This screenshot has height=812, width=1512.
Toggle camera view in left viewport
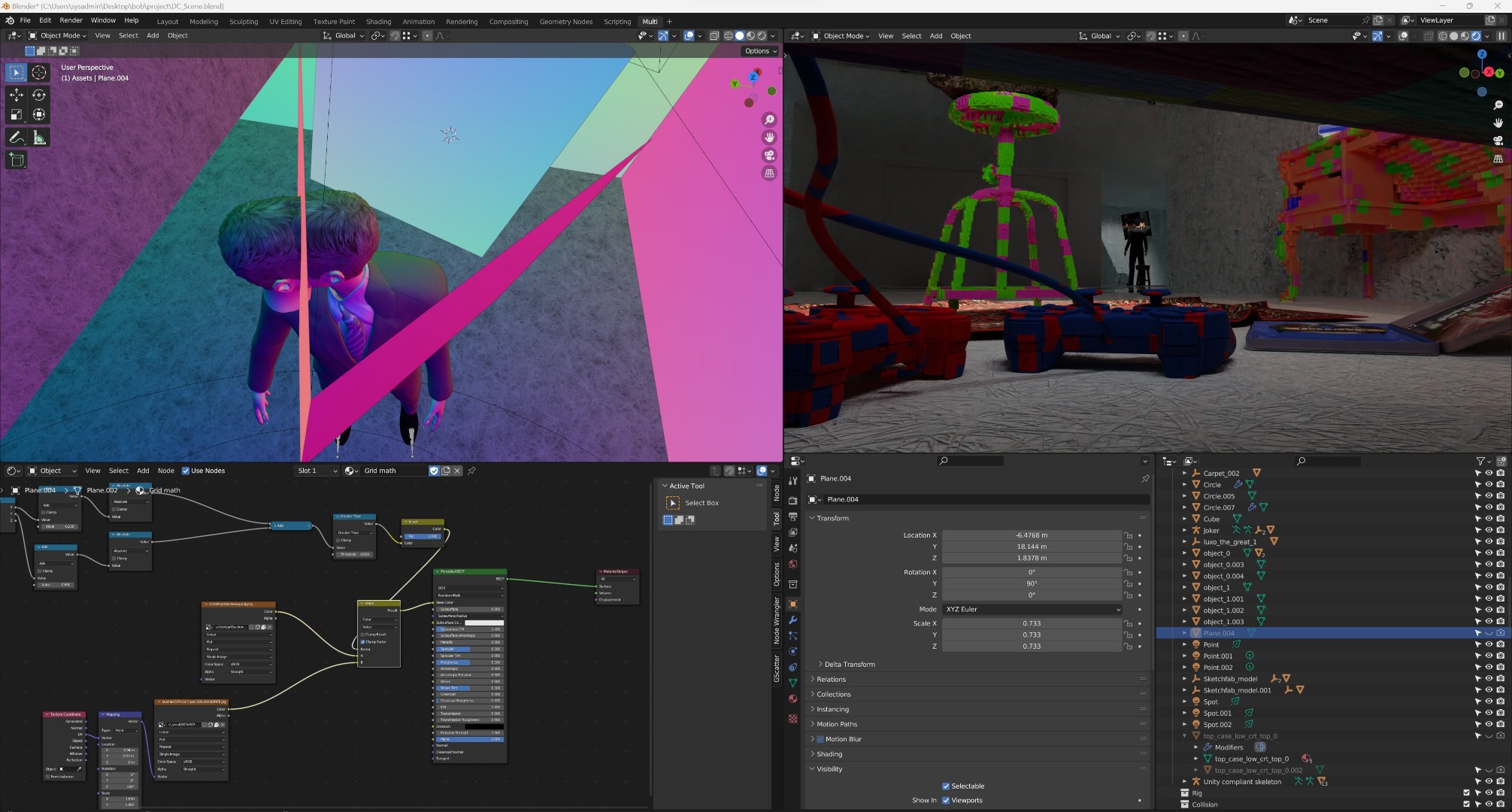(x=769, y=156)
